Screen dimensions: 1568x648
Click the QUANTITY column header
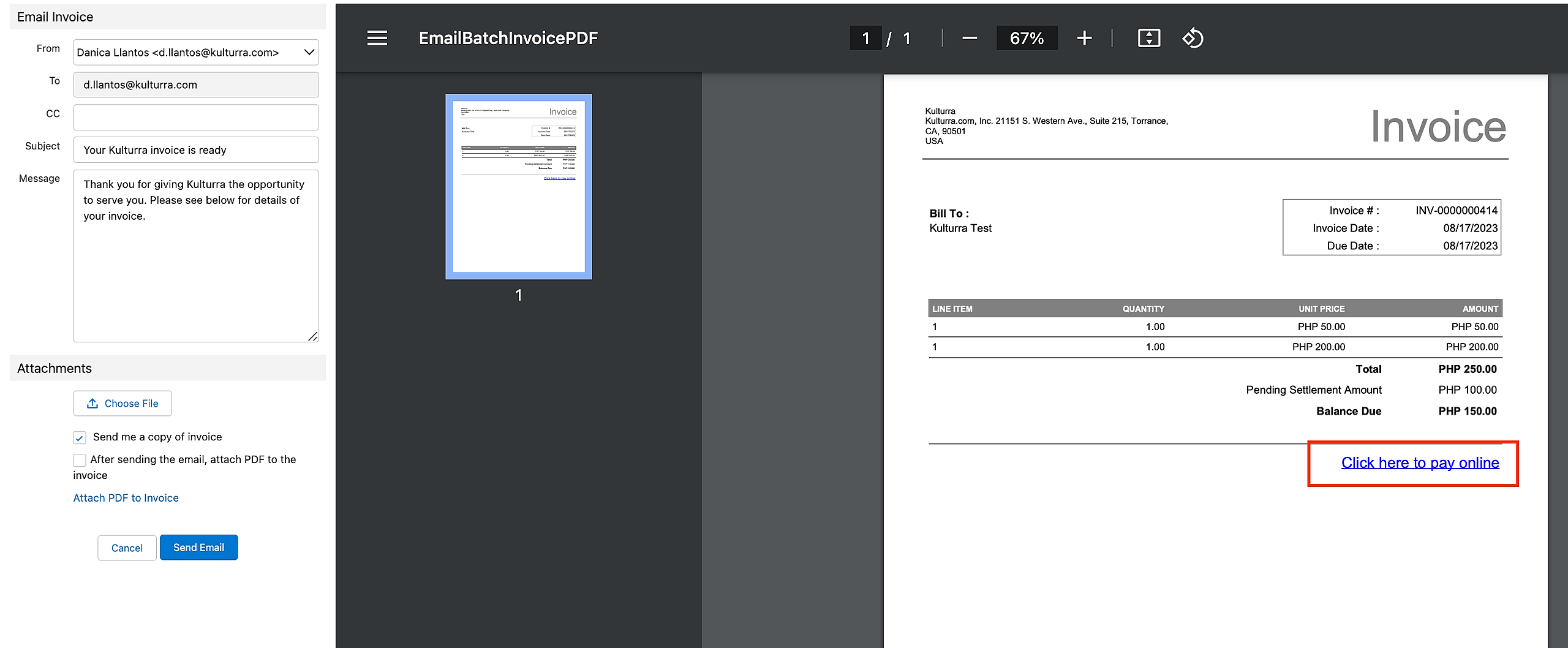click(1143, 309)
